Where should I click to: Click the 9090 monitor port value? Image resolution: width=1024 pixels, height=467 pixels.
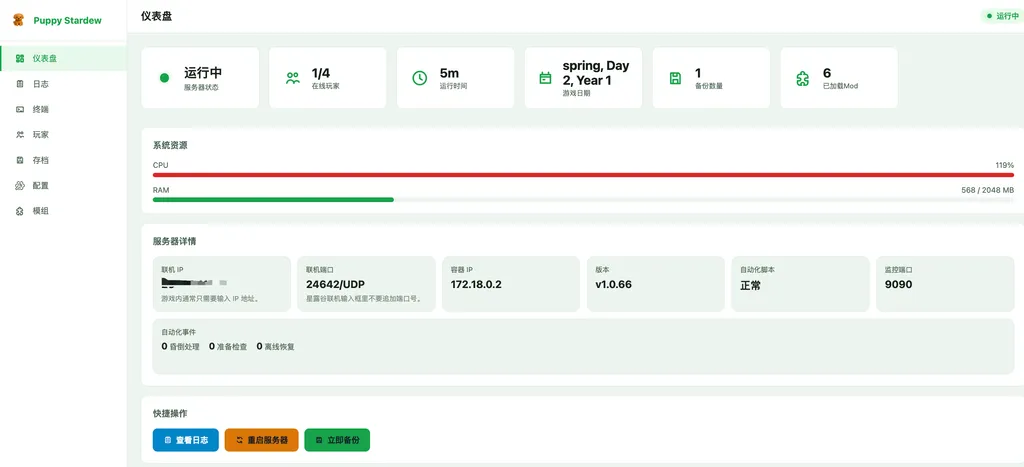898,285
